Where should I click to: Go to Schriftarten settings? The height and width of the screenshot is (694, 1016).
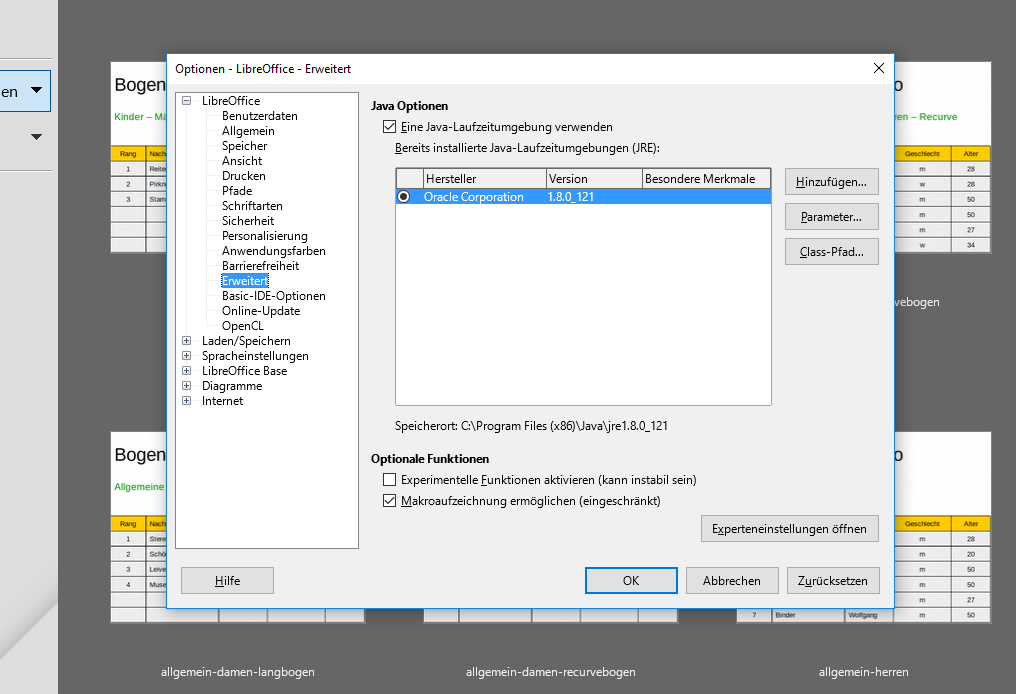click(252, 205)
